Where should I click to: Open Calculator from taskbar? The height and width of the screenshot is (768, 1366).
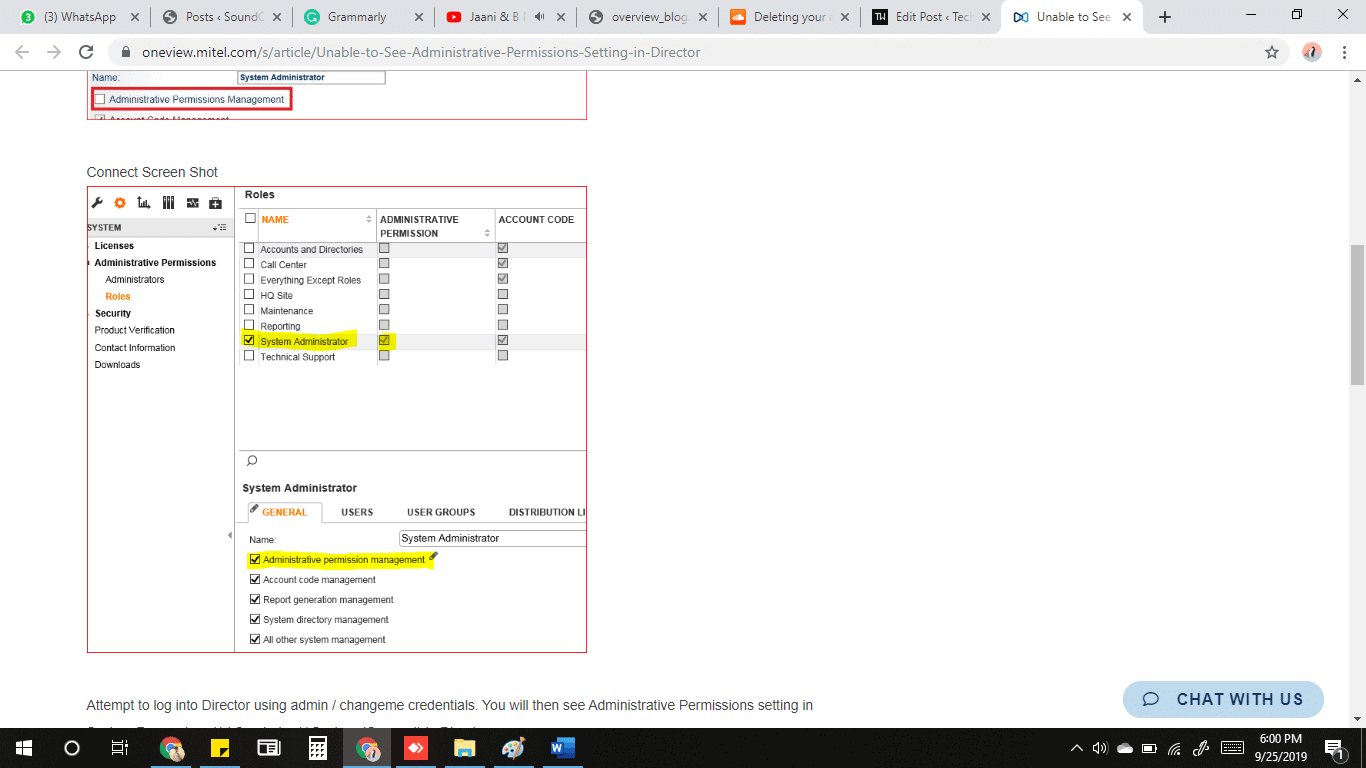tap(317, 748)
